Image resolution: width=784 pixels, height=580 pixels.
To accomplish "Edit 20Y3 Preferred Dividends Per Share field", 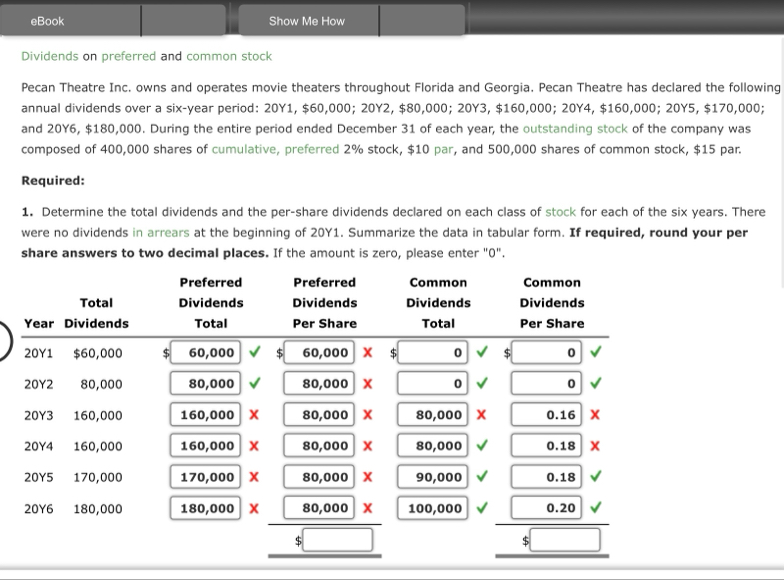I will coord(319,414).
